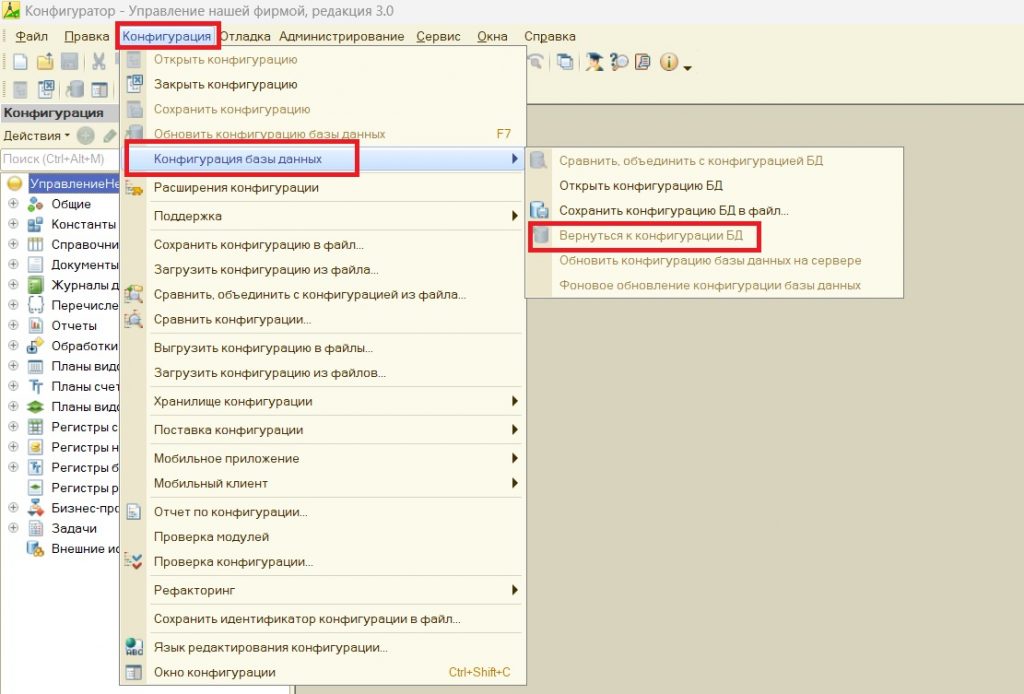Click the Tasks icon in the configuration tree
The height and width of the screenshot is (694, 1024).
click(x=35, y=528)
